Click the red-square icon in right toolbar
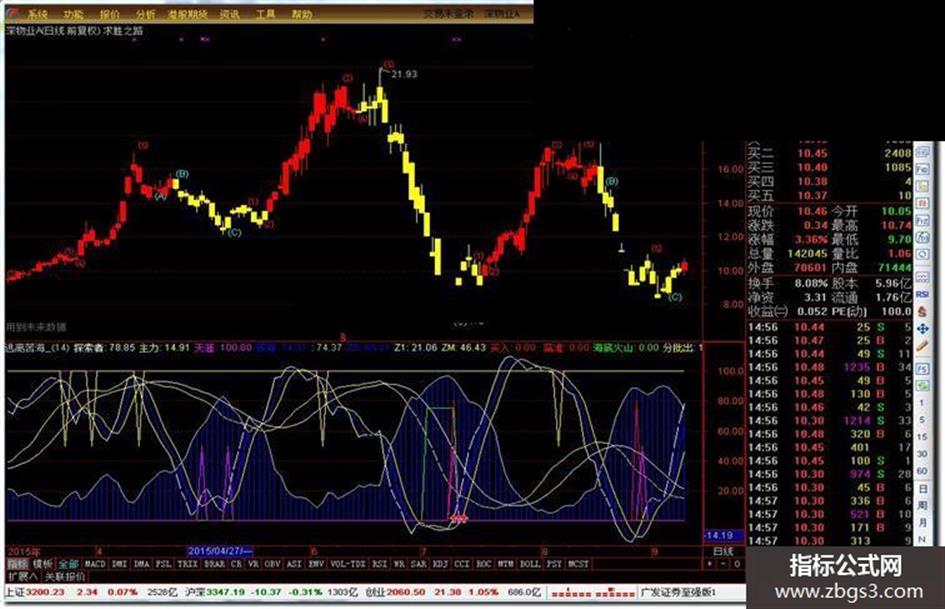945x609 pixels. click(923, 203)
